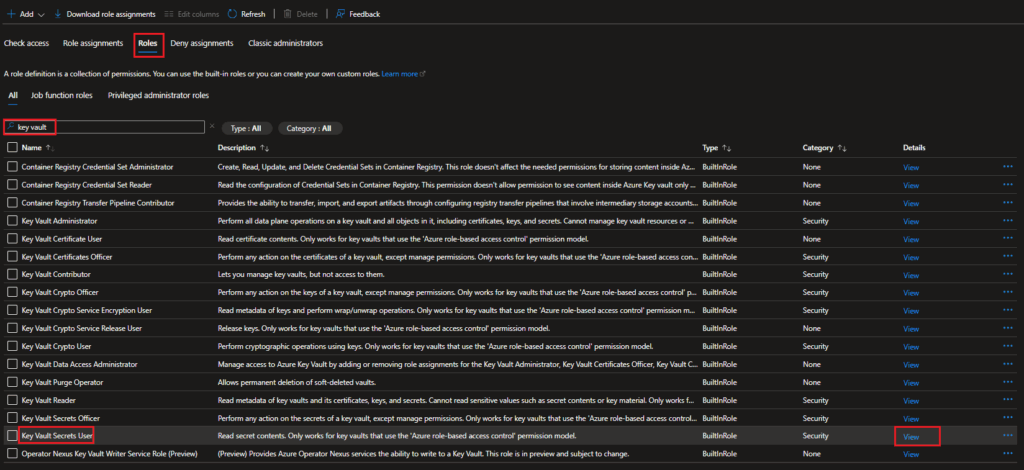Open more options for Container Registry Transfer Pipeline Contributor
1024x470 pixels.
[1008, 202]
